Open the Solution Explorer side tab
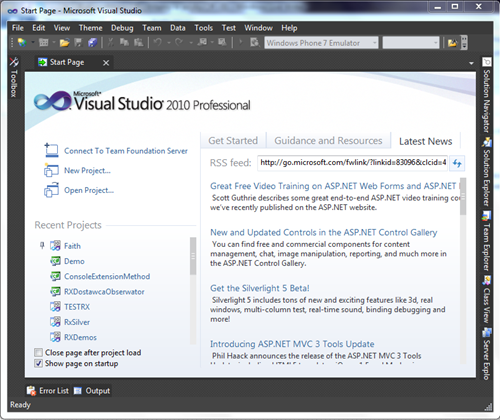 (487, 172)
